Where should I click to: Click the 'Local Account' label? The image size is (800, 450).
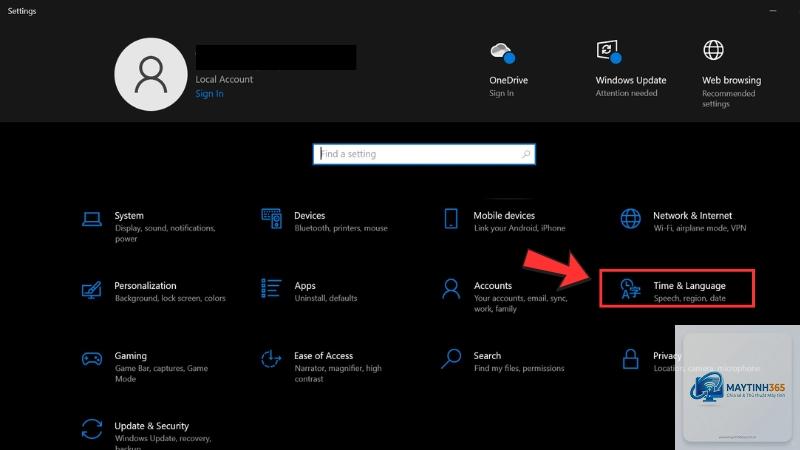pyautogui.click(x=224, y=79)
